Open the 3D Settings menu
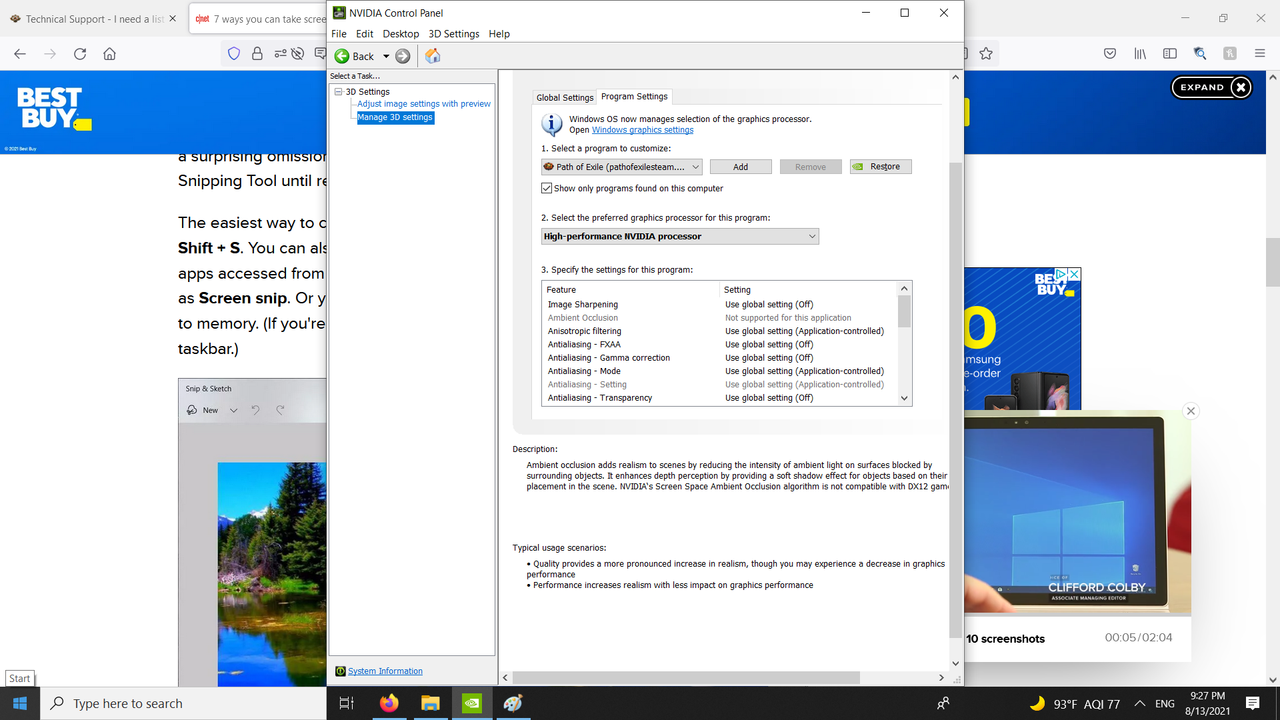The image size is (1280, 720). click(x=454, y=34)
